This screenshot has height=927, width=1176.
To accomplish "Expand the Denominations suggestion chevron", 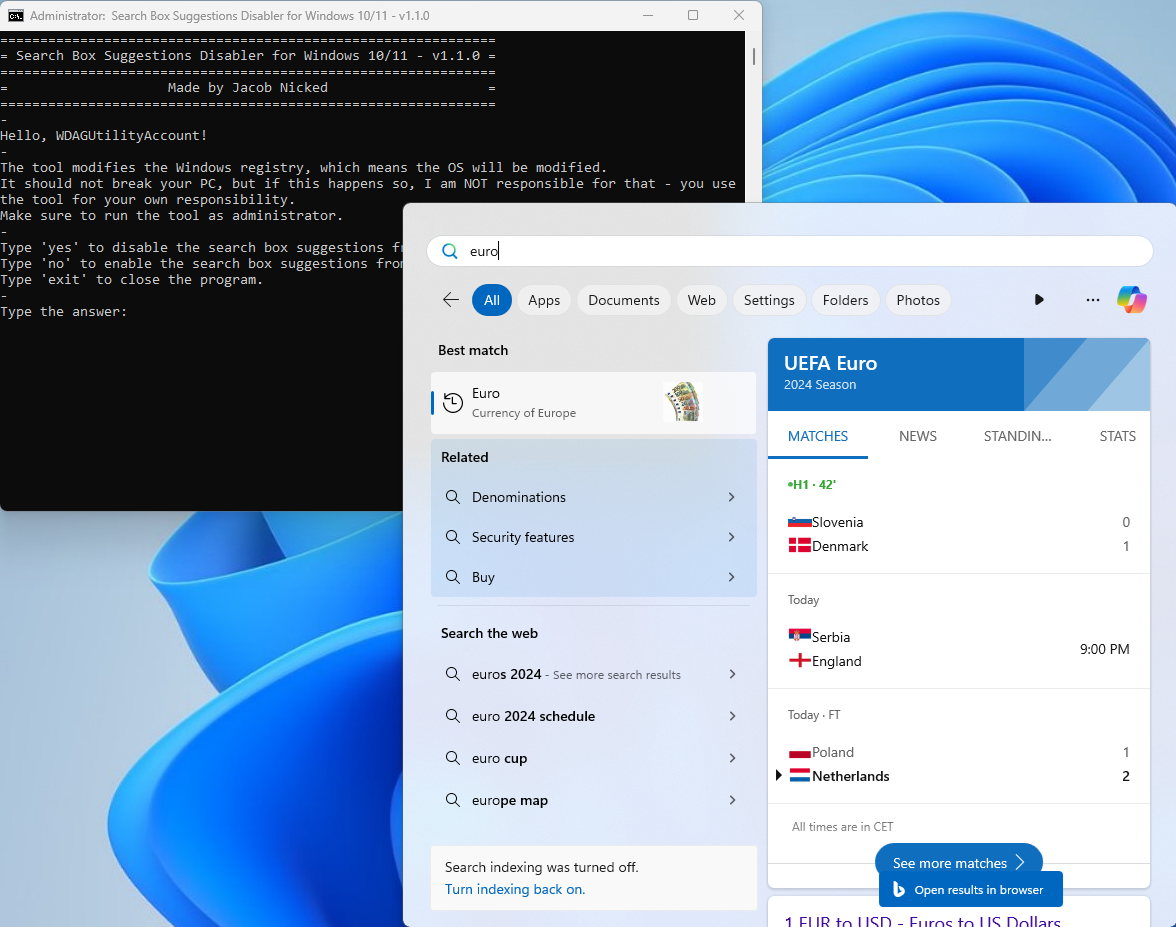I will (x=731, y=497).
